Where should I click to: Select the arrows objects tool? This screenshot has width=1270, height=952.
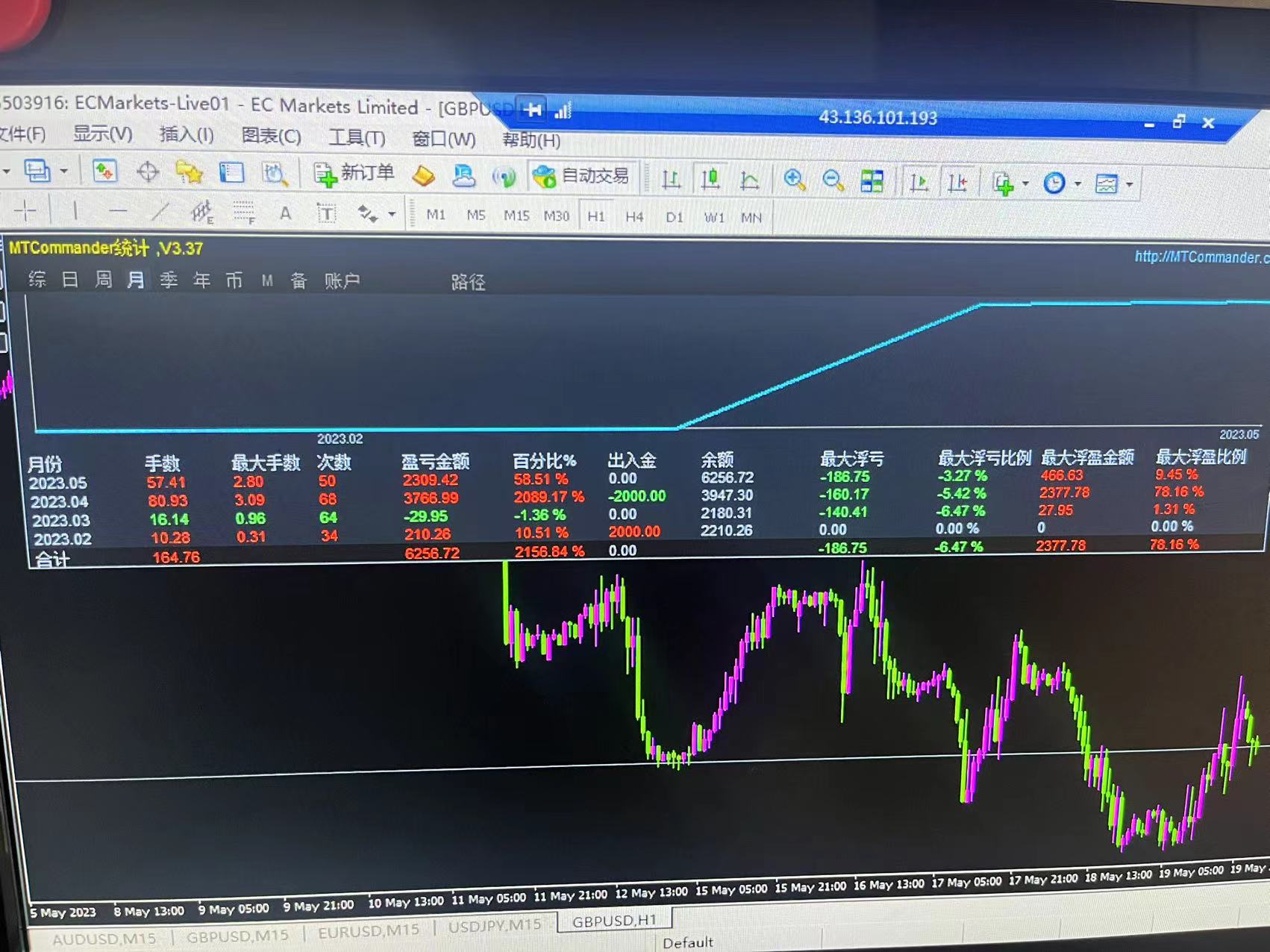(367, 214)
